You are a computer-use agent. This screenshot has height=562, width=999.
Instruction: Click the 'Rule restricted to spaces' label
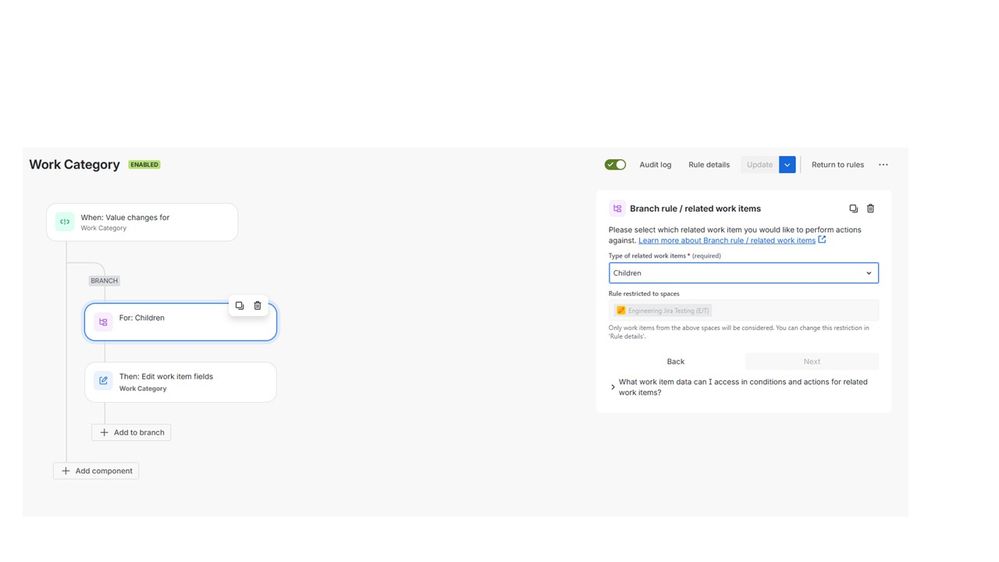coord(643,294)
